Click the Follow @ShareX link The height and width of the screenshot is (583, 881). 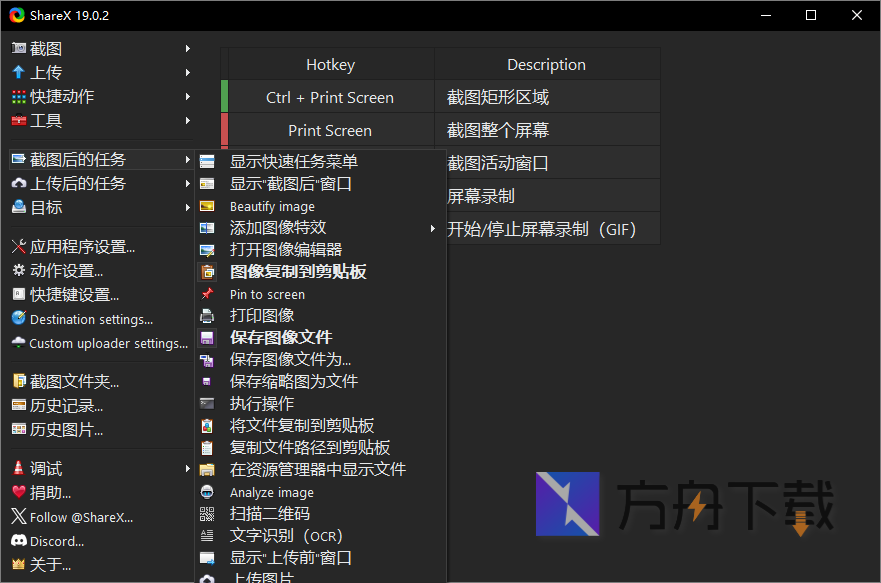(75, 516)
